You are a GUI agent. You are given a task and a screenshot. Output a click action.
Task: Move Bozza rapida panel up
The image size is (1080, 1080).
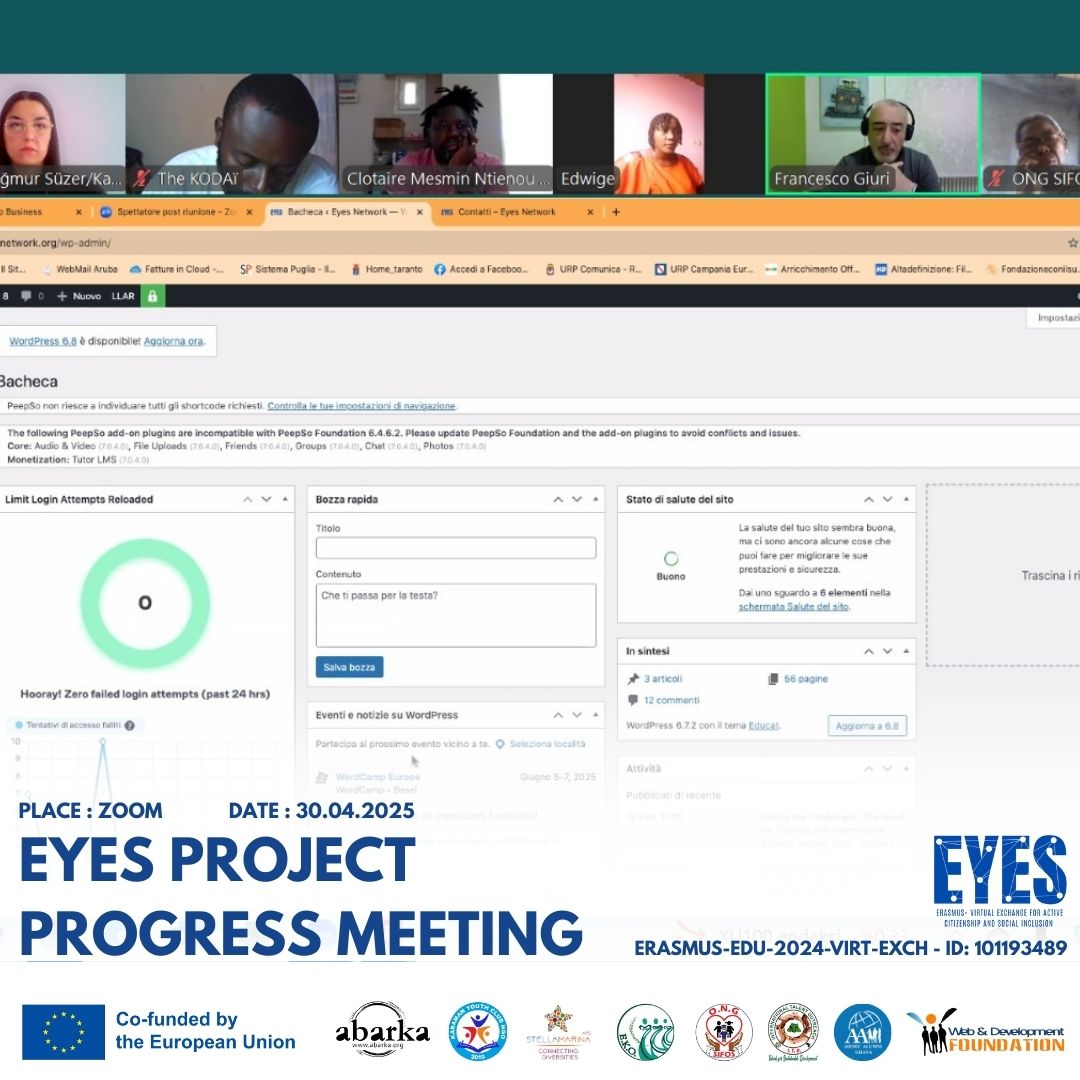558,499
